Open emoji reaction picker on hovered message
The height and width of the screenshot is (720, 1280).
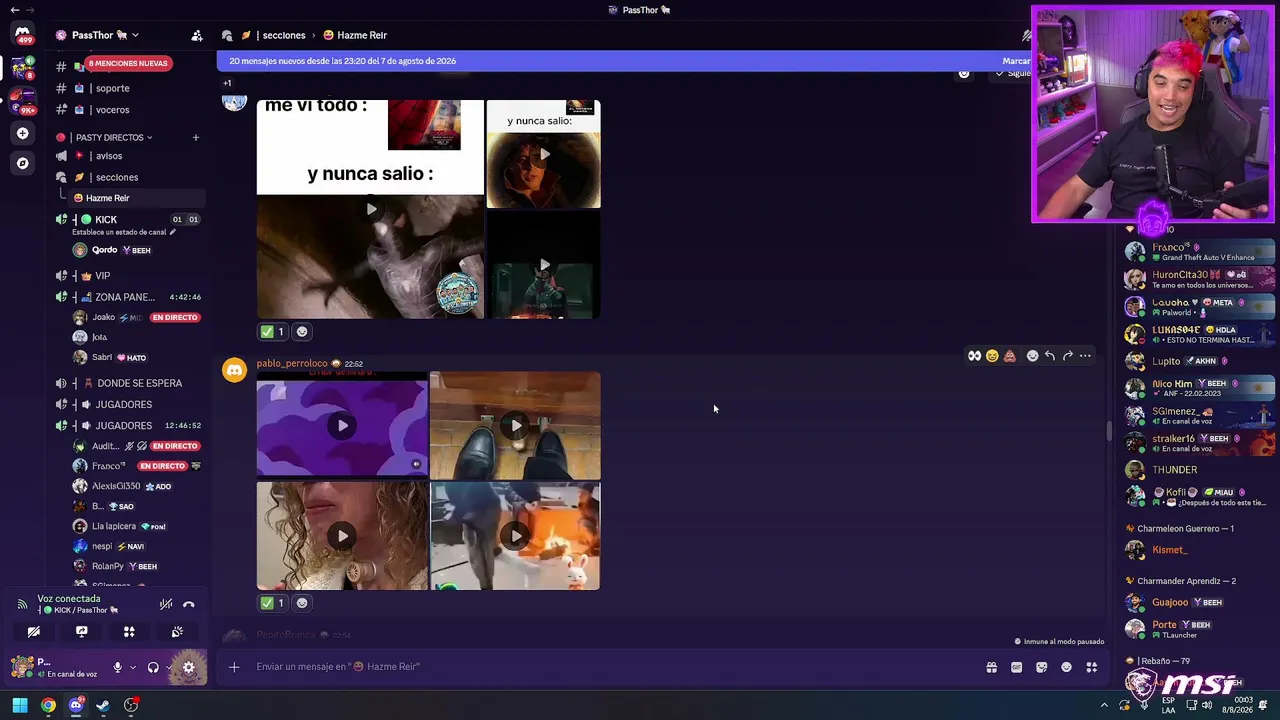coord(1033,356)
